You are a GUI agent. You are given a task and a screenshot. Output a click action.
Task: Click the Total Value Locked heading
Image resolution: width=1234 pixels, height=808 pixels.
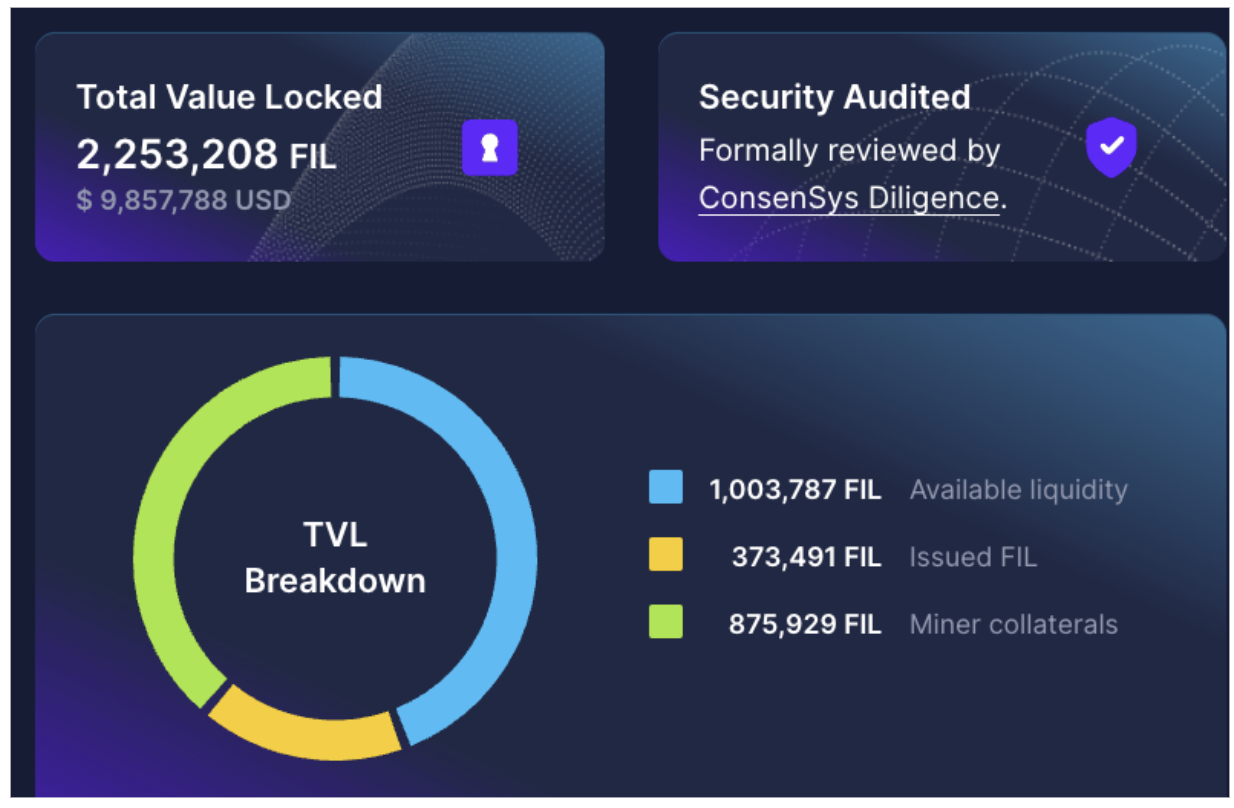click(229, 97)
